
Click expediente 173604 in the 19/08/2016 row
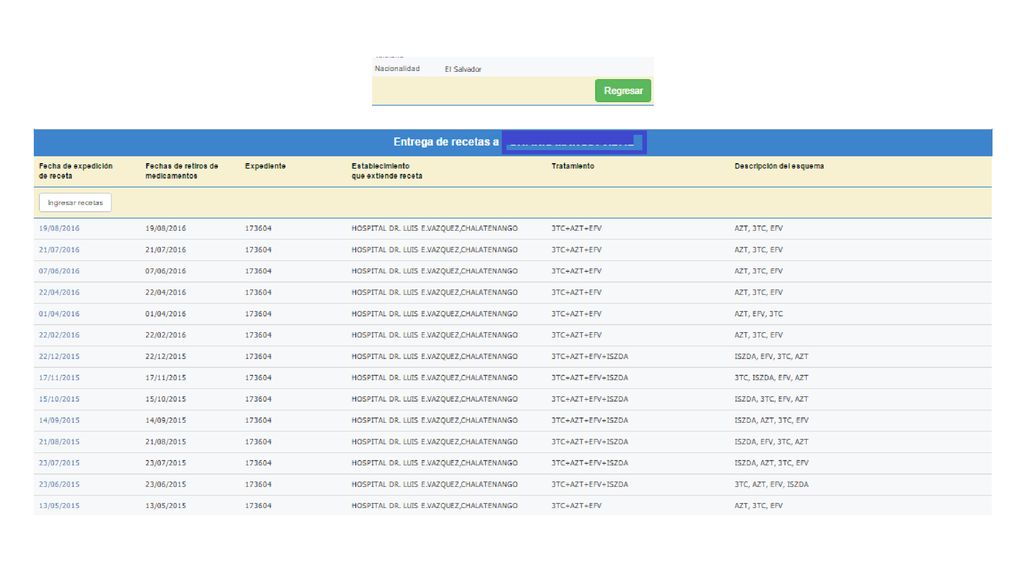[x=258, y=229]
